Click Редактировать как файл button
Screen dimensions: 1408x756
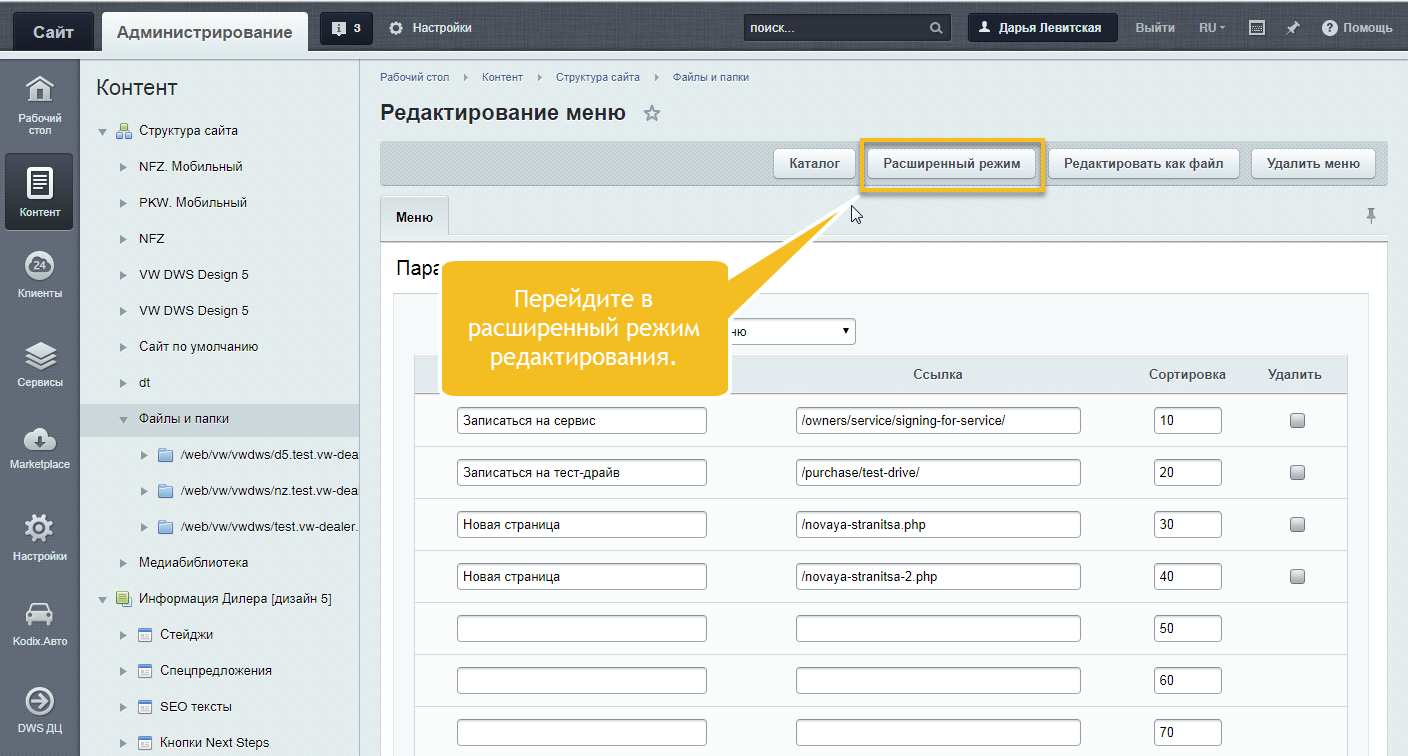pos(1143,164)
